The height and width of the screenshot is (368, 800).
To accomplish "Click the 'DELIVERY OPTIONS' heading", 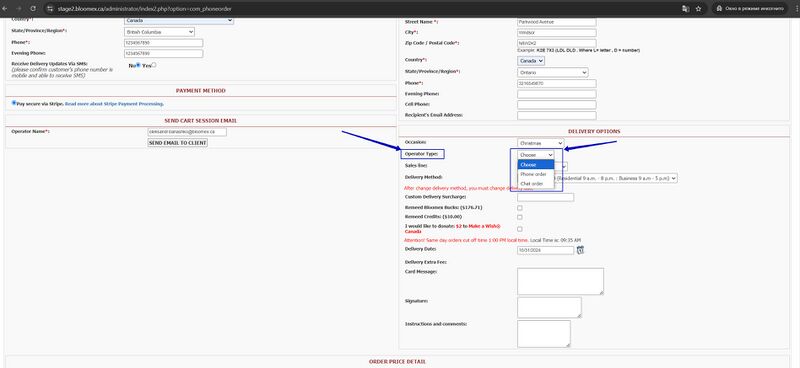I will 594,132.
